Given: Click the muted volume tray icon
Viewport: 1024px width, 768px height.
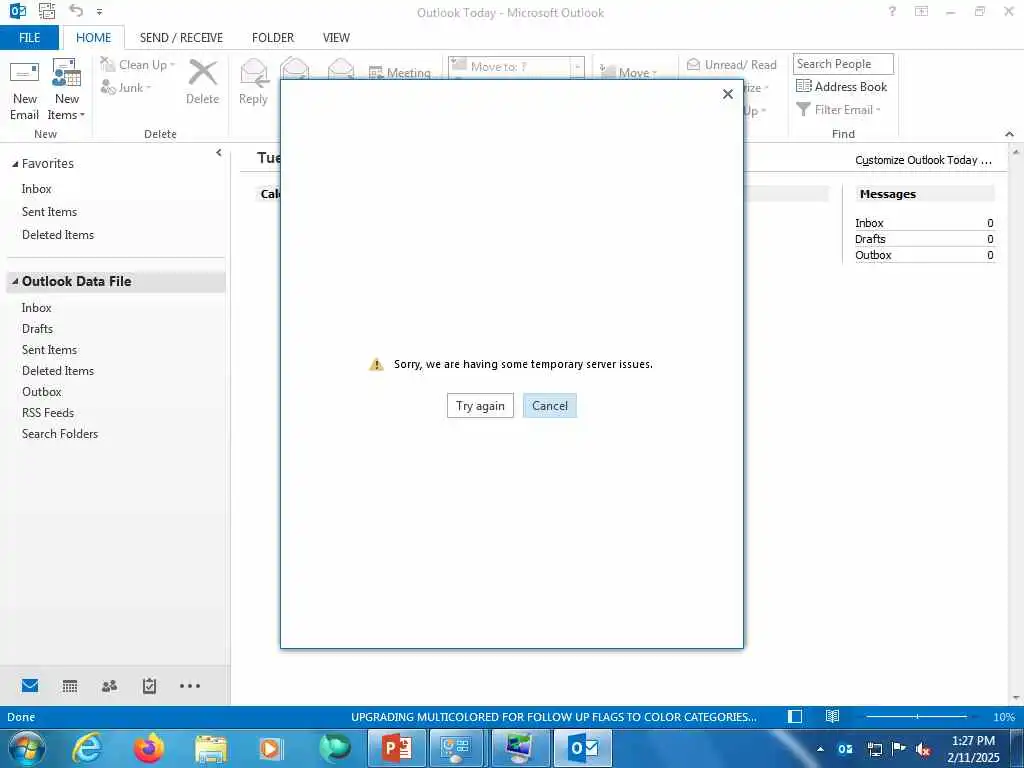Looking at the screenshot, I should pyautogui.click(x=923, y=749).
